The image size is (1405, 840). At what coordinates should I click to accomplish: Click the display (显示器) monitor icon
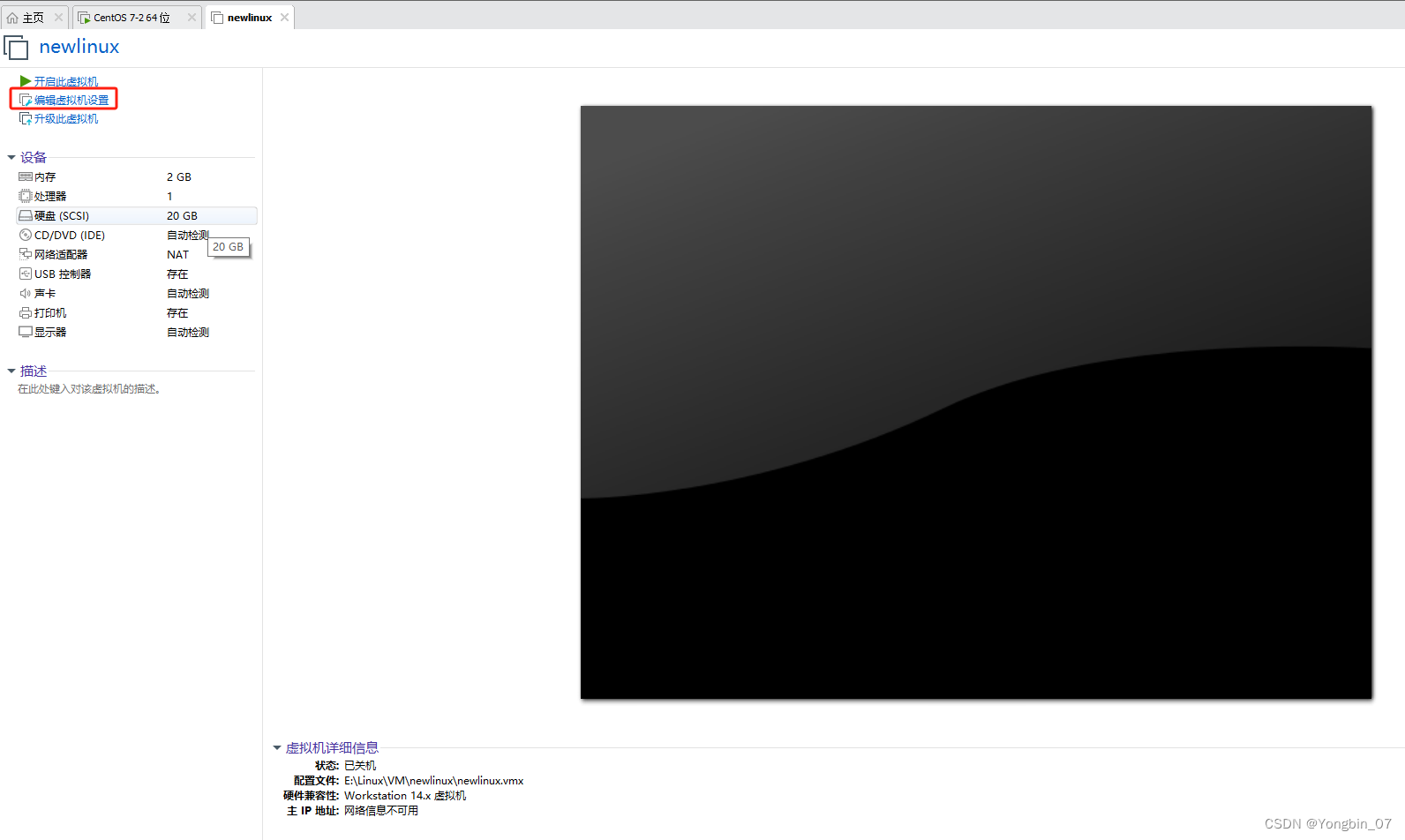tap(26, 333)
